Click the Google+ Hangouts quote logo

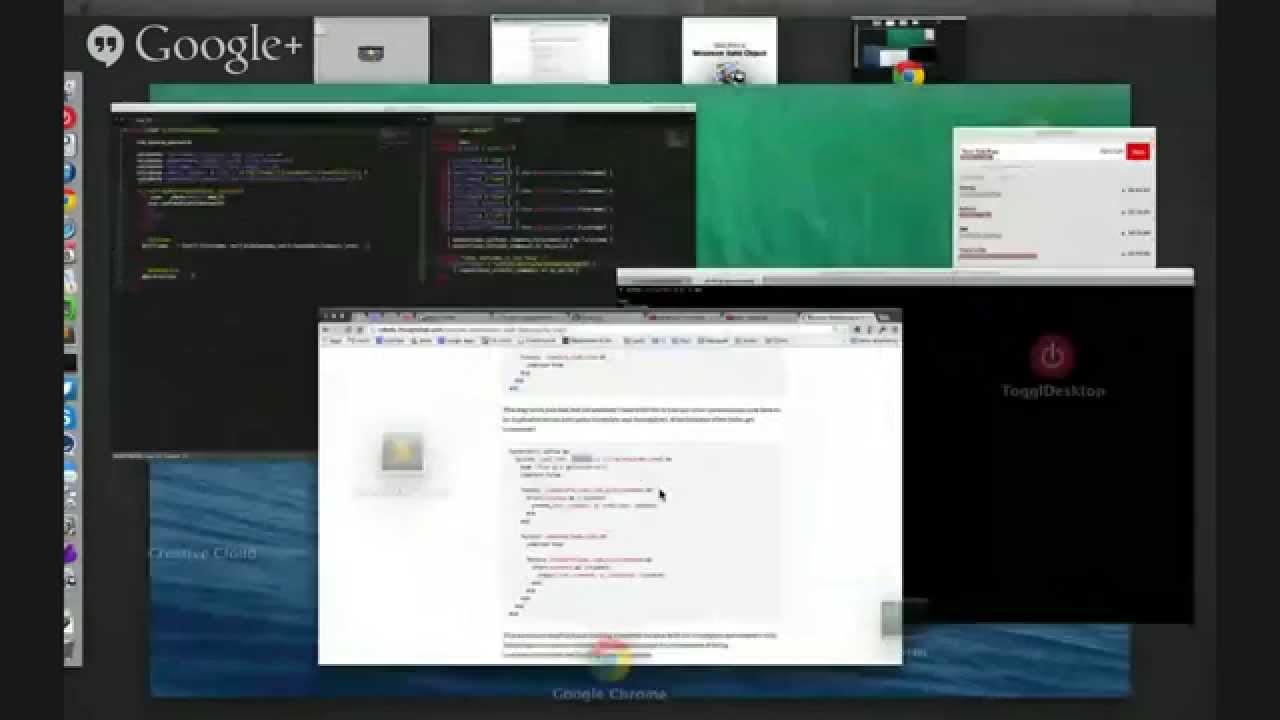pos(105,46)
